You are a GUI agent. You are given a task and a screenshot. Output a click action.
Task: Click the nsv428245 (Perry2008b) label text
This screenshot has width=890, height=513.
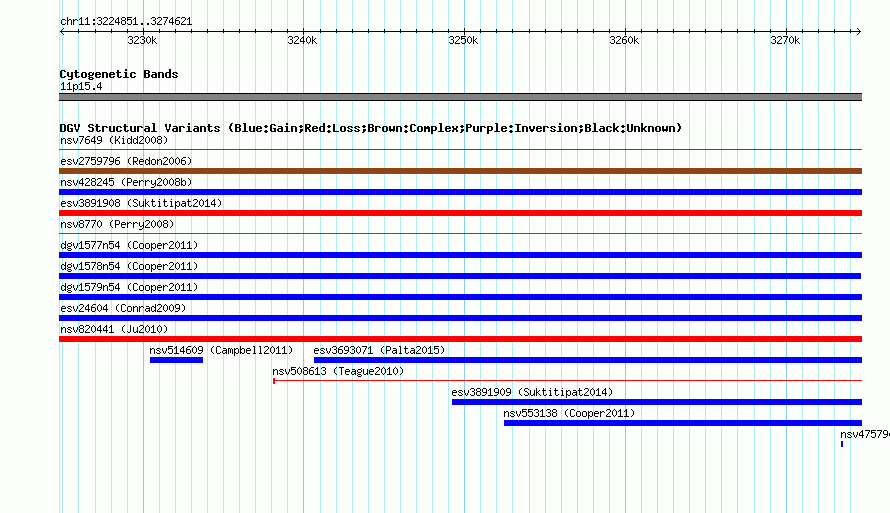pyautogui.click(x=126, y=182)
